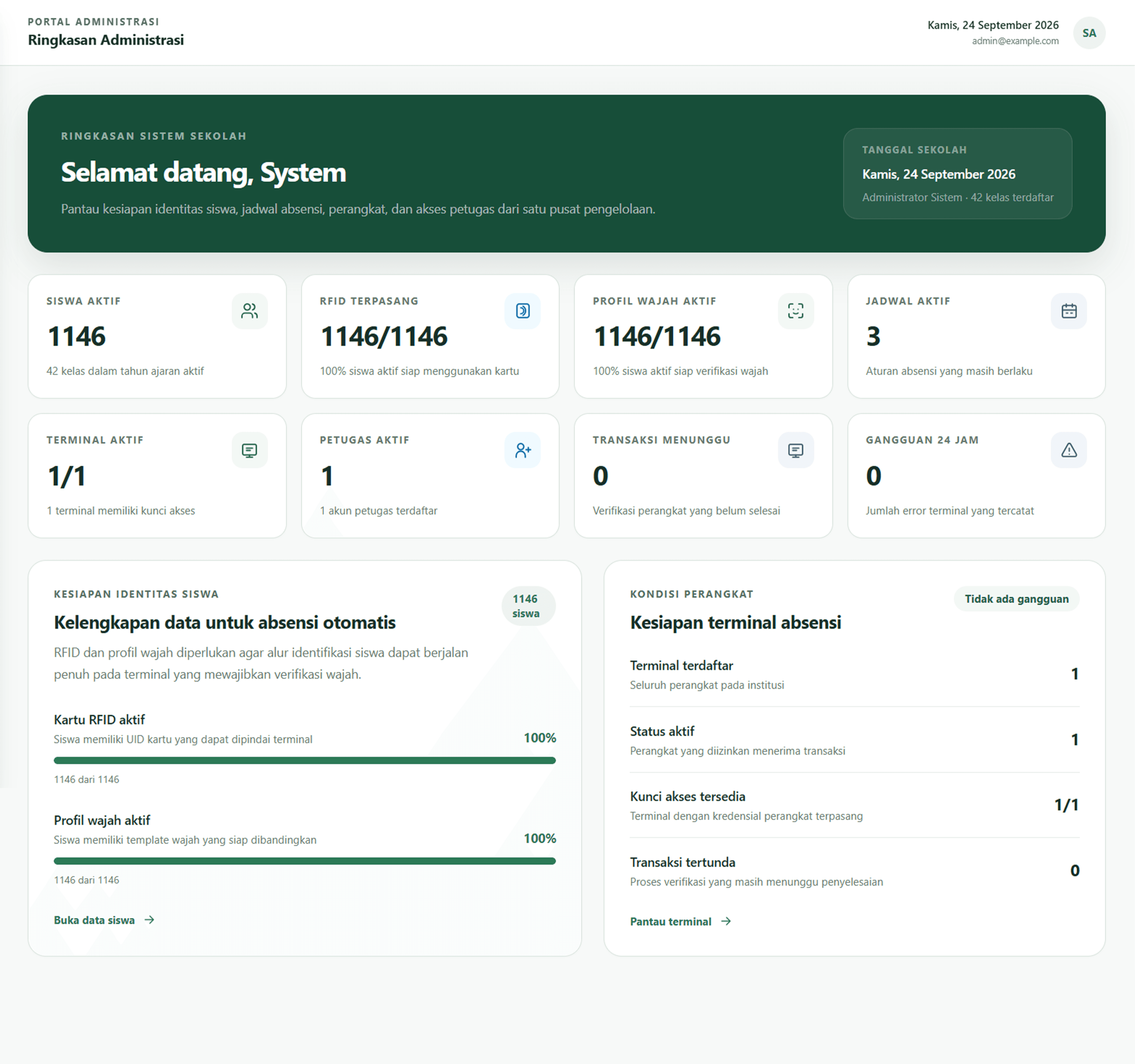Click the Terminal terdaftar row label
This screenshot has width=1135, height=1064.
click(x=681, y=666)
